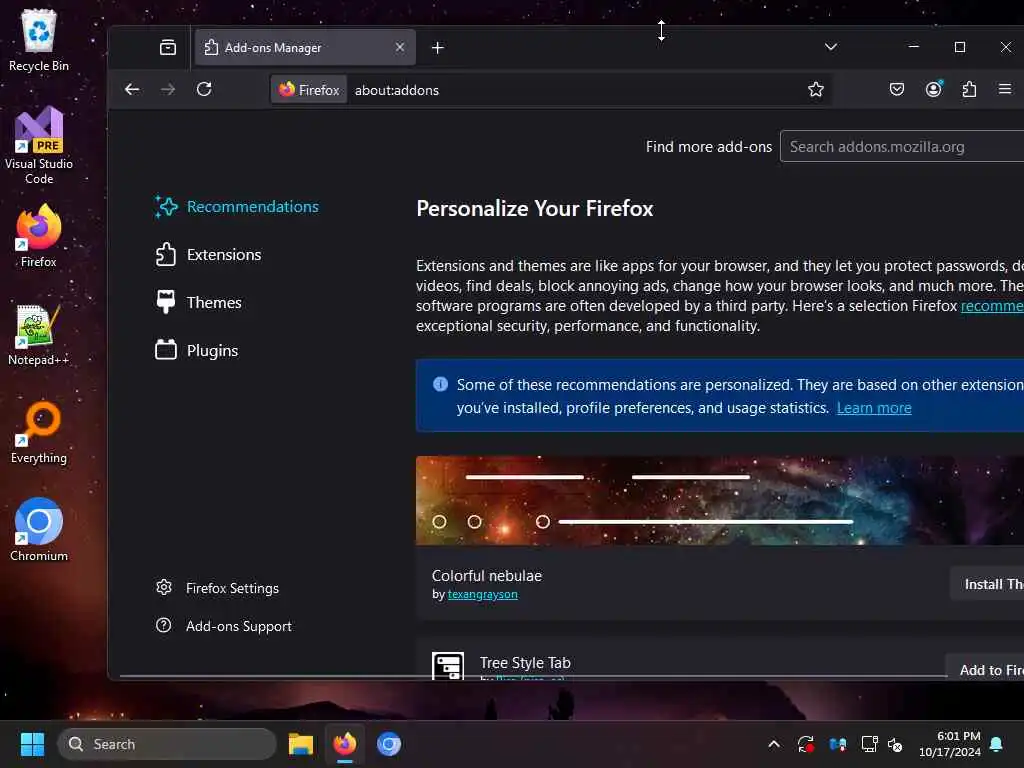Screen dimensions: 1024x768
Task: Open the Pocket save icon
Action: [x=897, y=89]
